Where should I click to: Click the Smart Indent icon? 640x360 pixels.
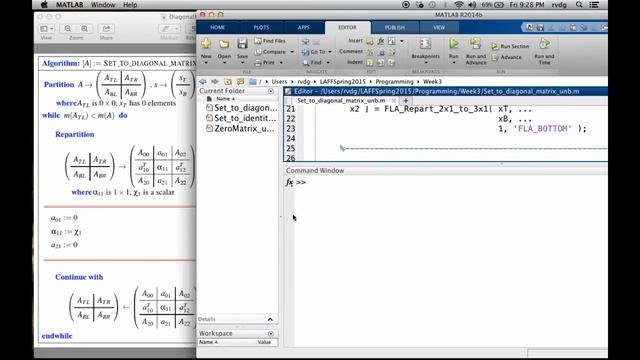click(x=369, y=62)
